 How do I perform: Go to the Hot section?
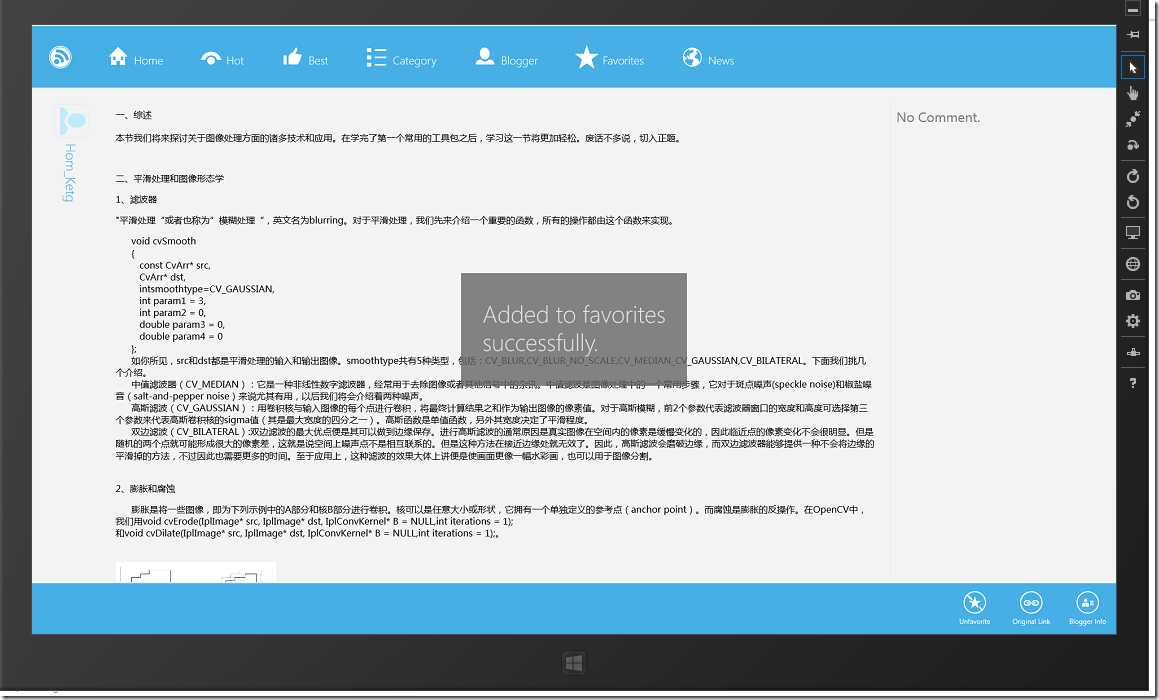[222, 59]
